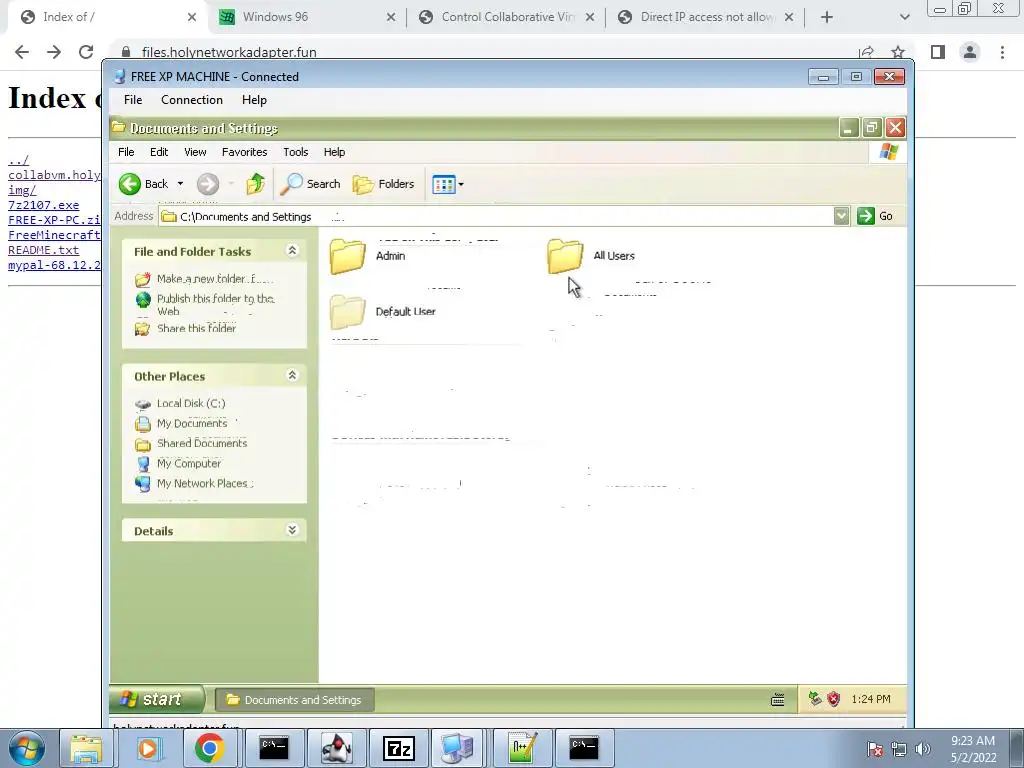Click the address field showing C:\Documents and Settings
Screen dimensions: 1024x768
[x=496, y=216]
